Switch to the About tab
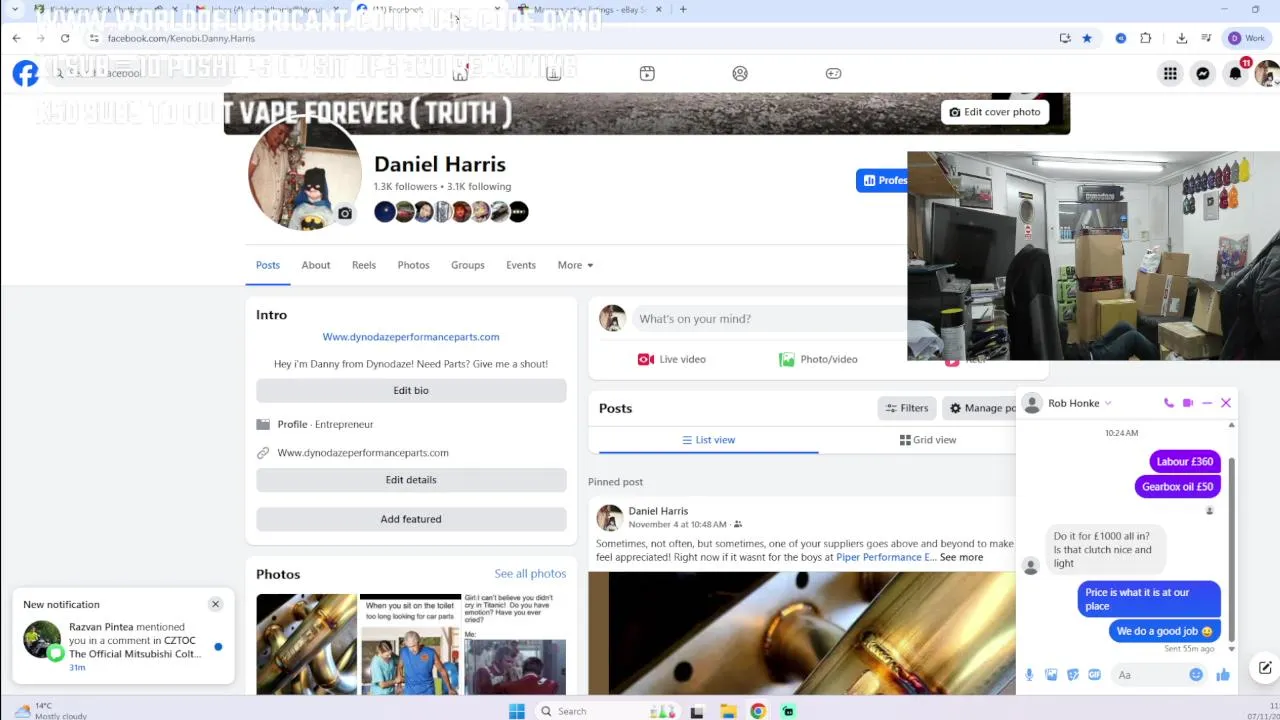The image size is (1280, 720). pyautogui.click(x=316, y=265)
